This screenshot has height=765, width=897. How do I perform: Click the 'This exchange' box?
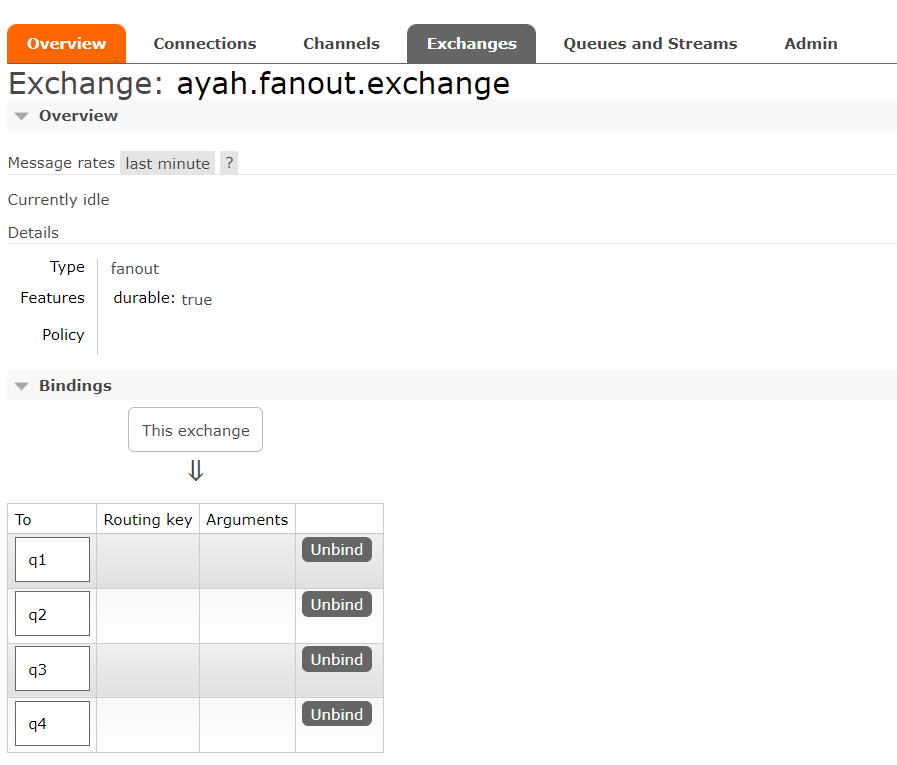tap(195, 430)
